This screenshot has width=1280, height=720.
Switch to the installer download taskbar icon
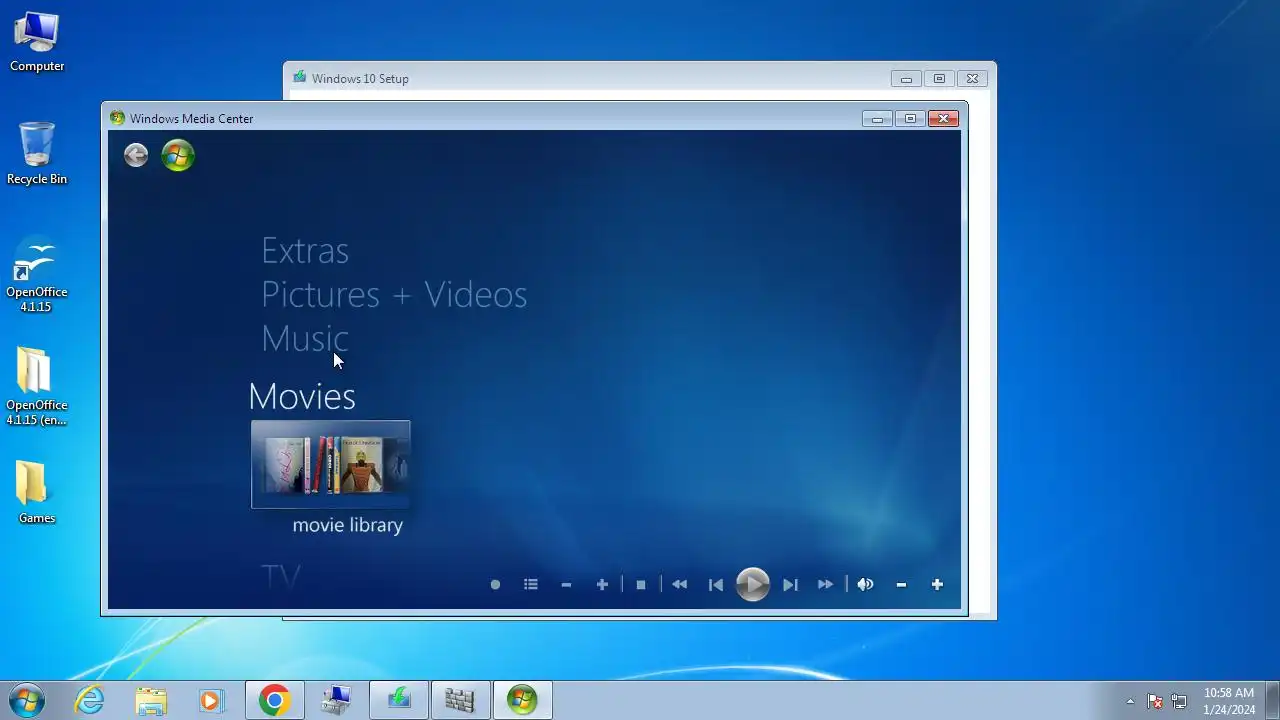point(399,700)
